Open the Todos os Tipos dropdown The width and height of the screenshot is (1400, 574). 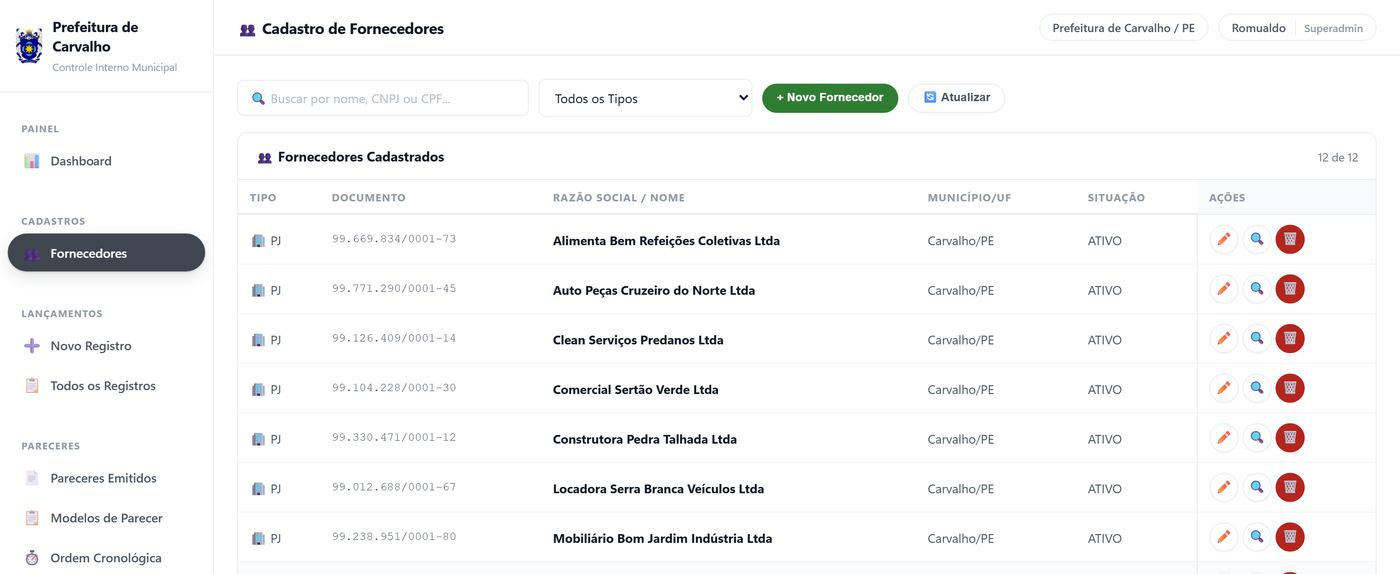(645, 98)
